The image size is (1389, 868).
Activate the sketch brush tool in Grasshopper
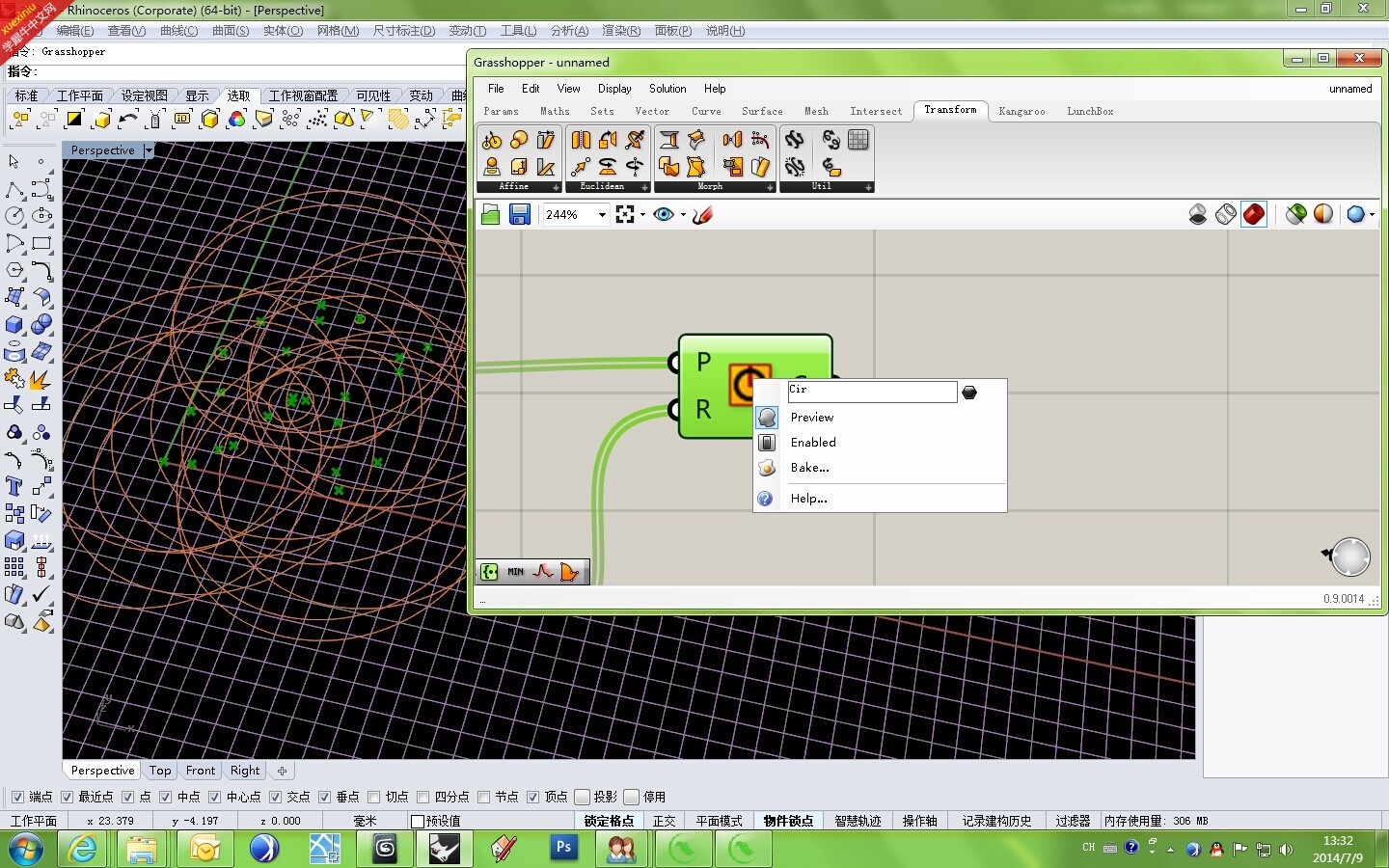point(703,214)
